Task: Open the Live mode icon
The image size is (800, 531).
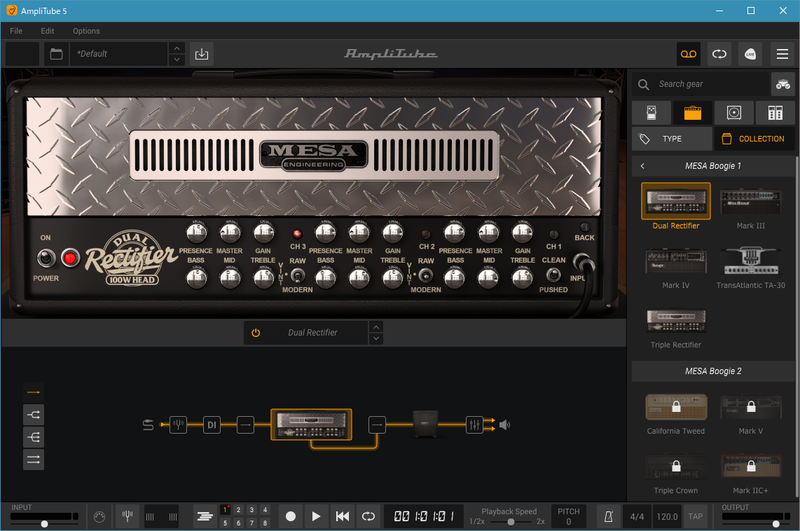Action: pyautogui.click(x=750, y=54)
